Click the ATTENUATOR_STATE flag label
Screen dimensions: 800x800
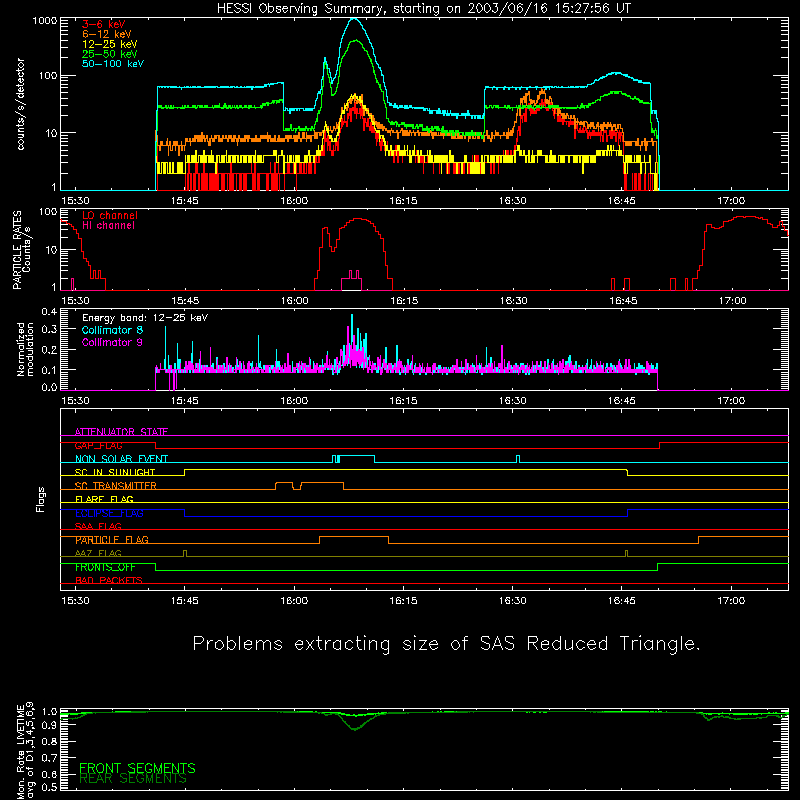click(121, 432)
